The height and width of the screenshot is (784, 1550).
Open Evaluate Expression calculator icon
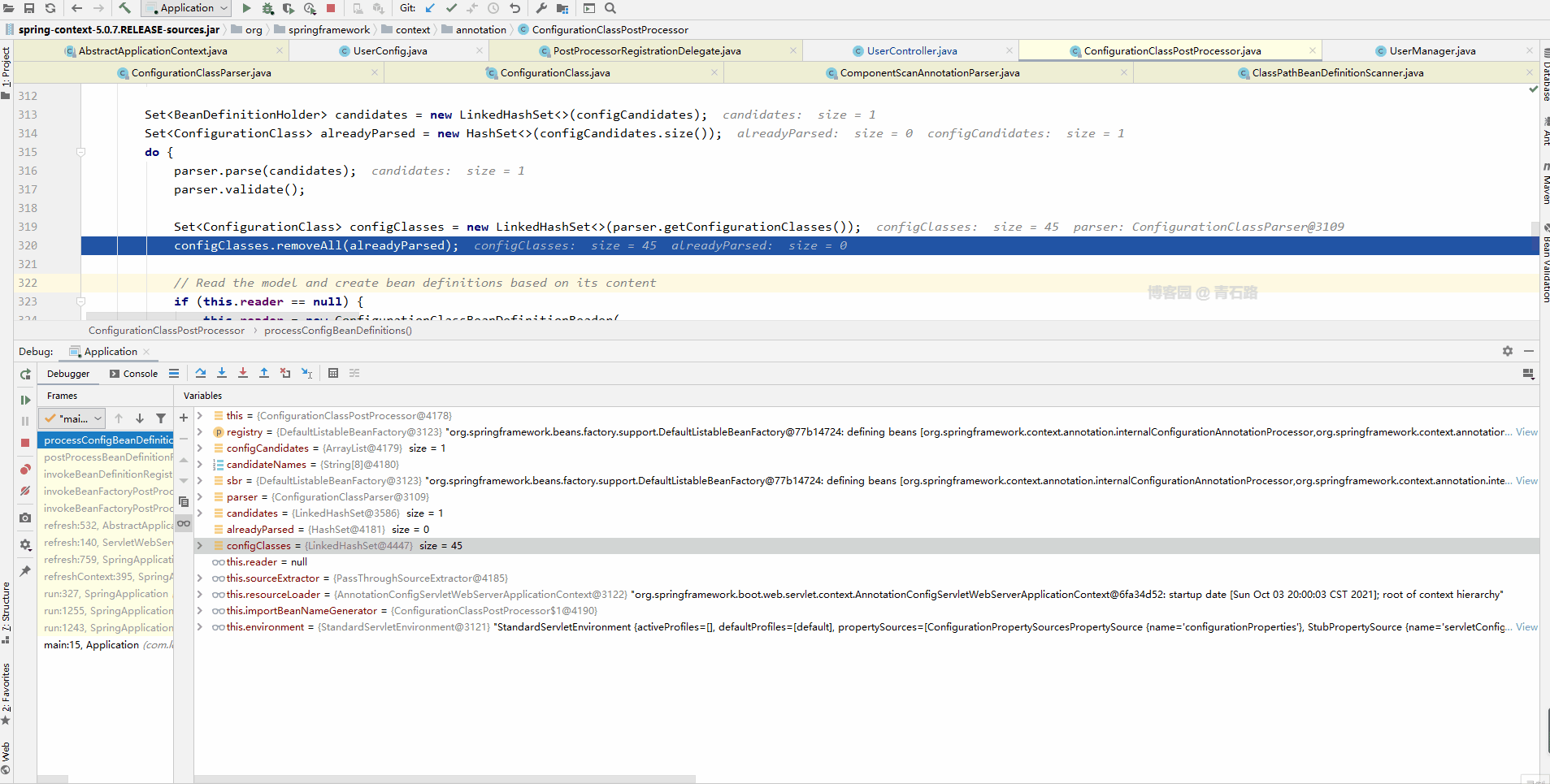tap(333, 373)
